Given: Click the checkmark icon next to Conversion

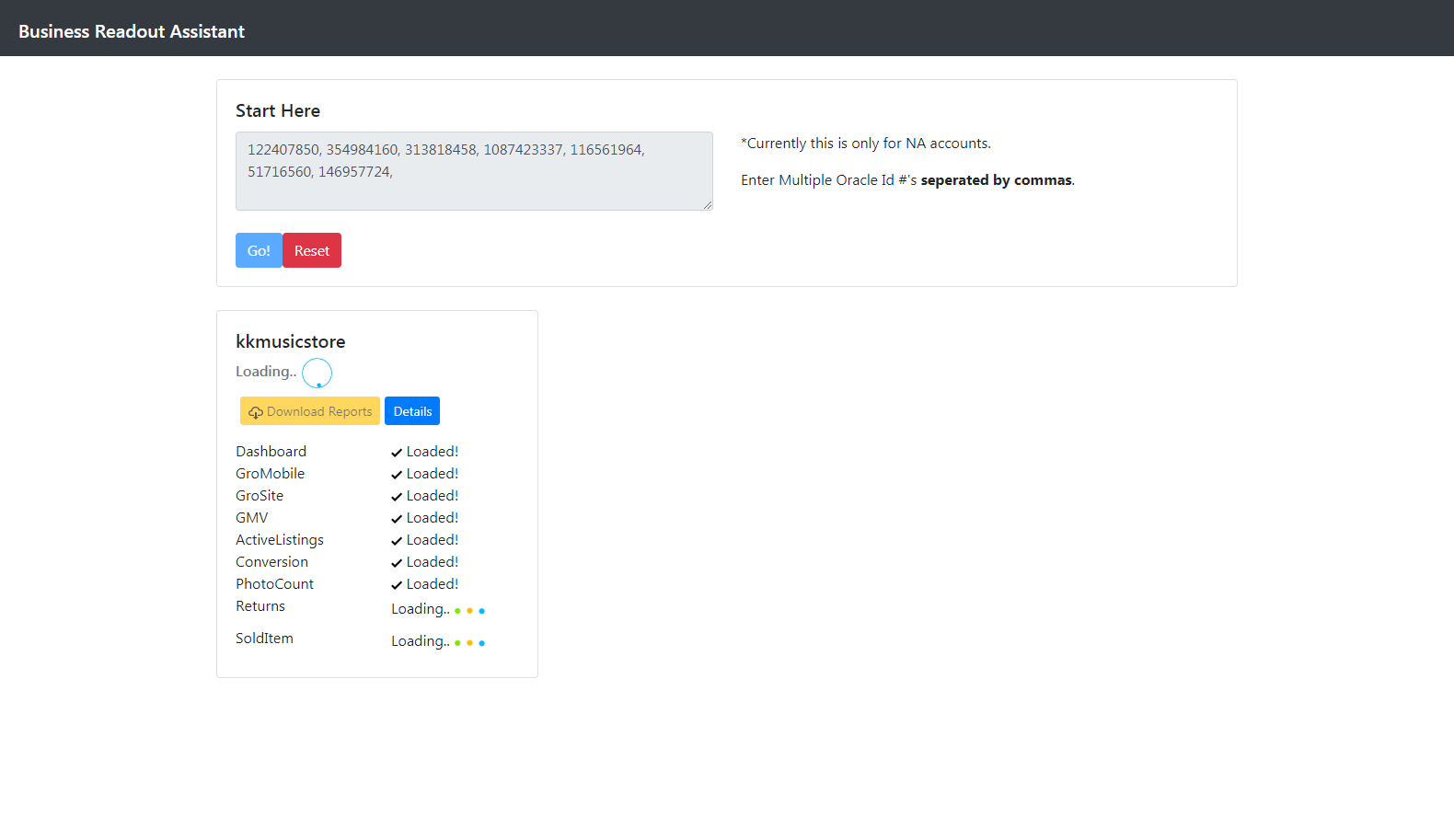Looking at the screenshot, I should tap(397, 563).
